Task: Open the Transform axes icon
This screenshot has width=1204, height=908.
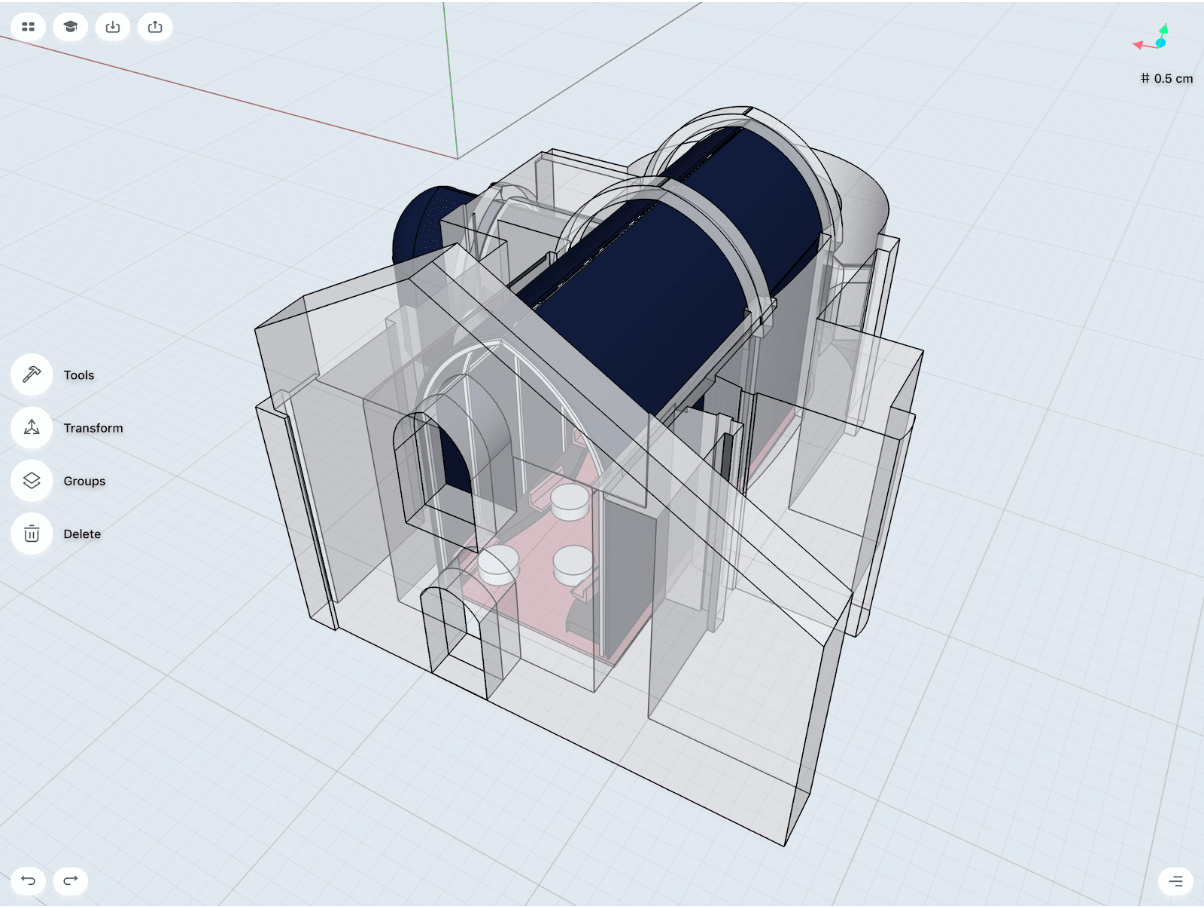Action: [x=31, y=427]
